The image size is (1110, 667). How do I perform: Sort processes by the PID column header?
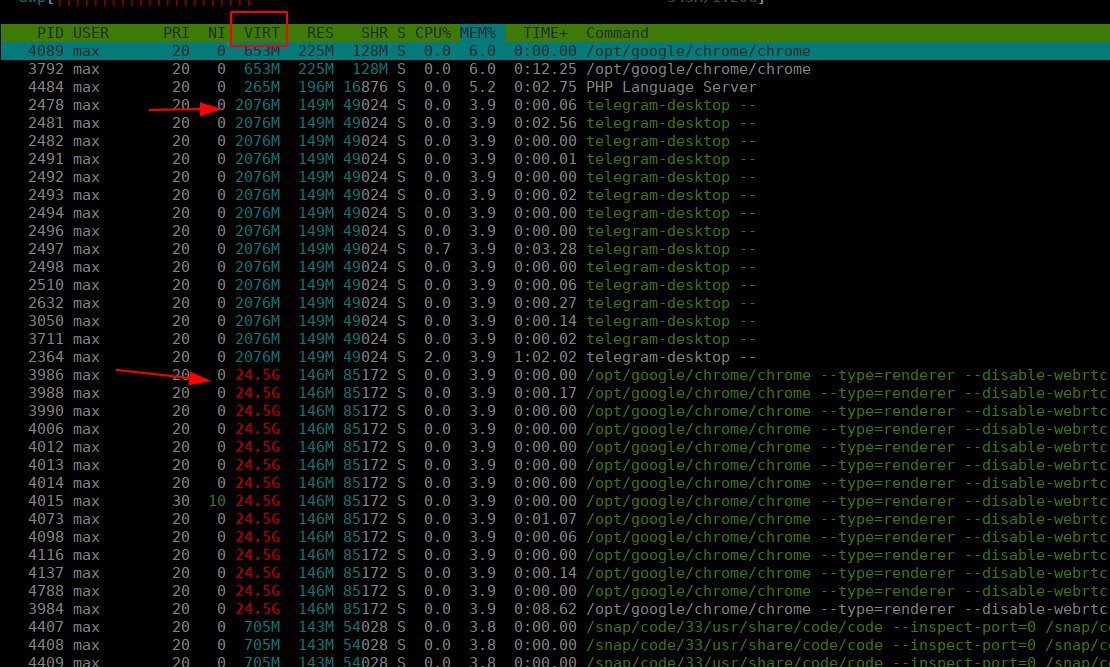[50, 33]
